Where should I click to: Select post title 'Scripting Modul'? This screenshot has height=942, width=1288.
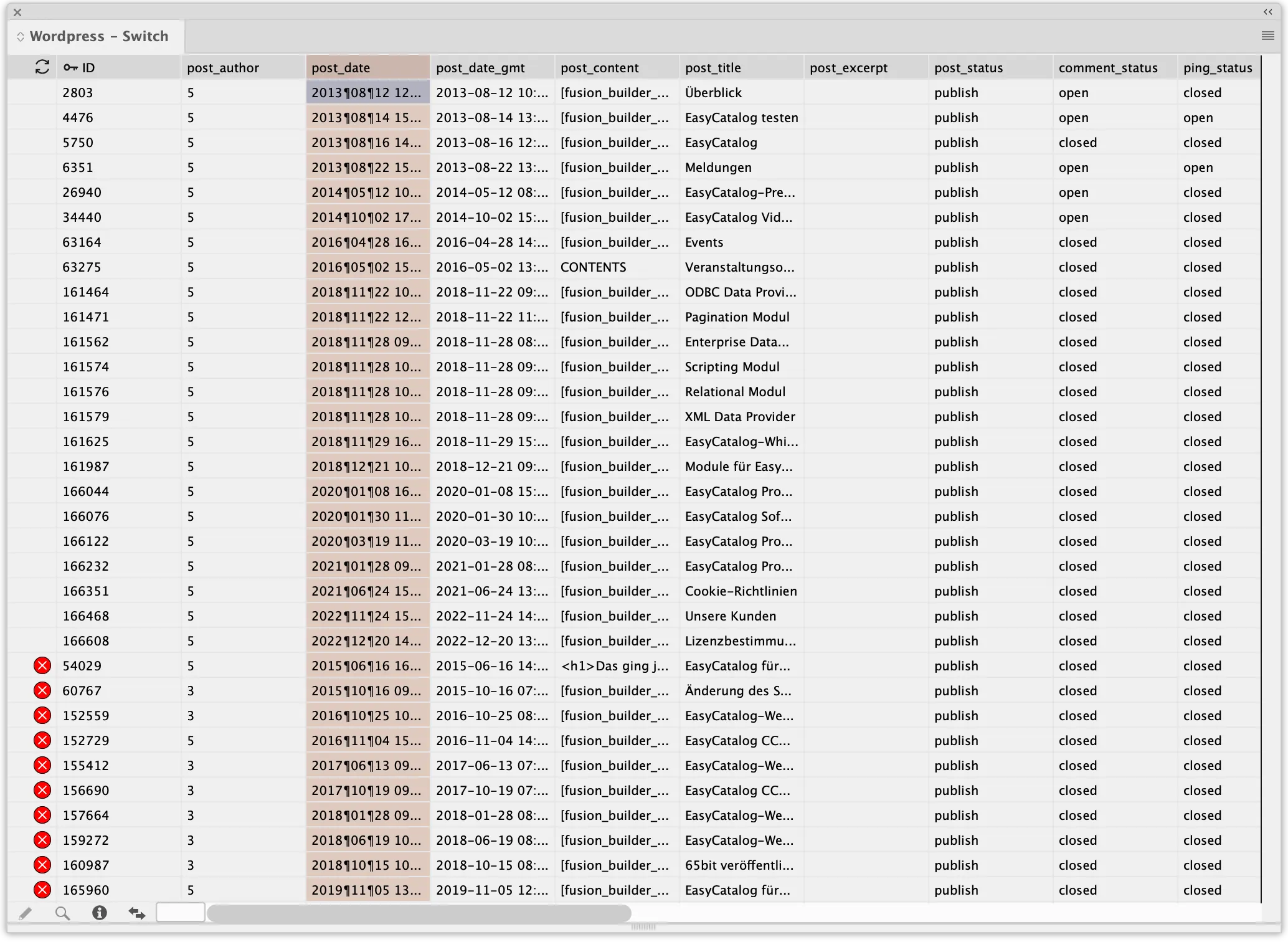732,367
